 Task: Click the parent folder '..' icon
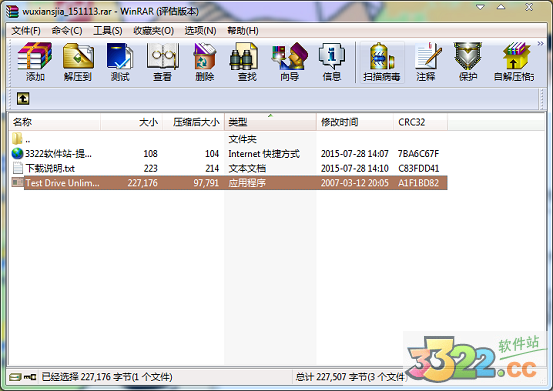tap(17, 139)
